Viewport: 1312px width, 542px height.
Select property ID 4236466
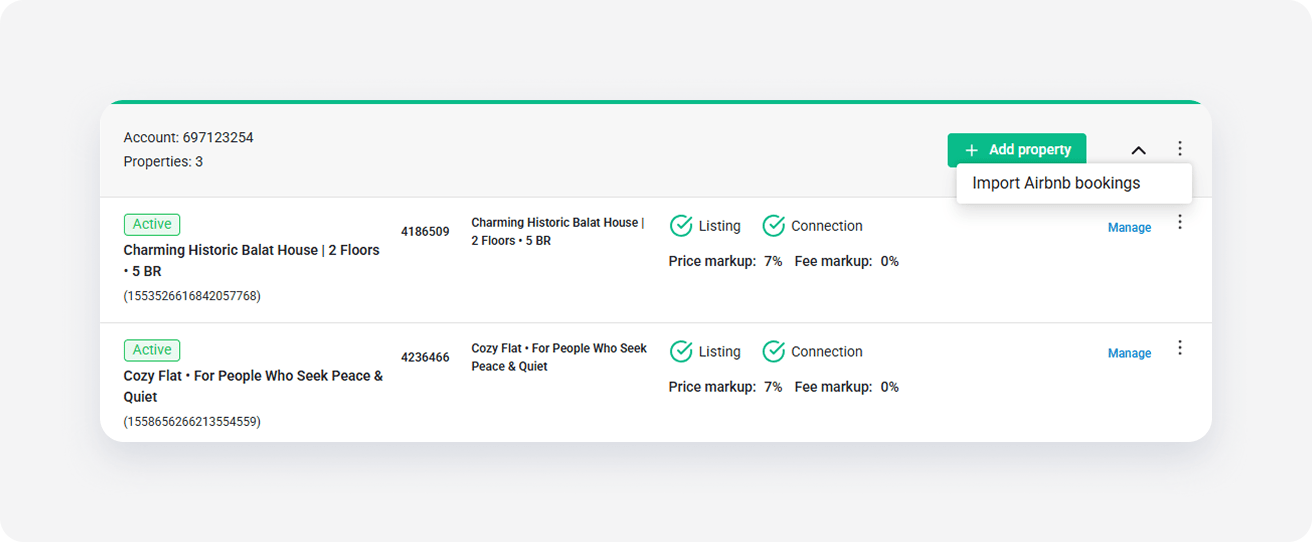tap(425, 358)
